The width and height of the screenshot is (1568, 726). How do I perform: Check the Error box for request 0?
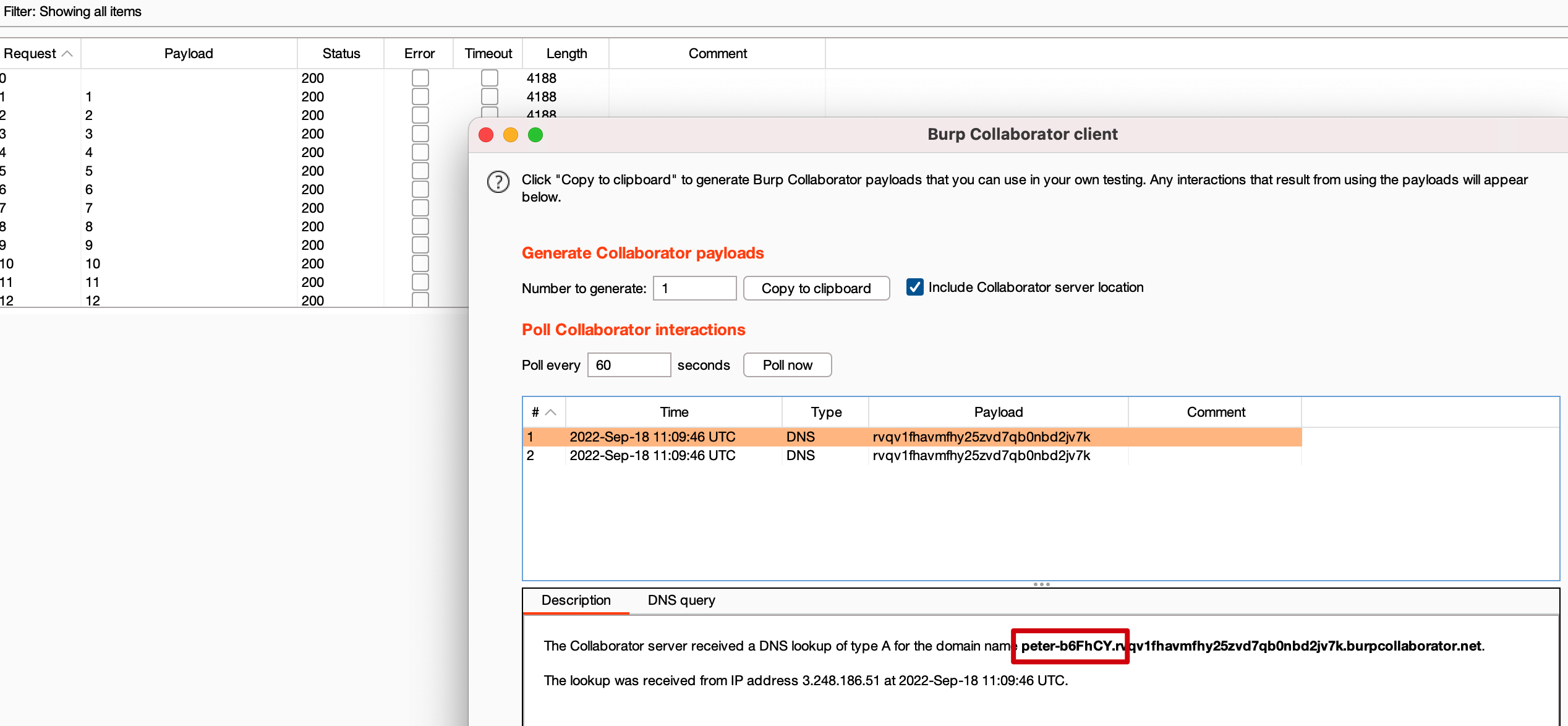coord(420,78)
